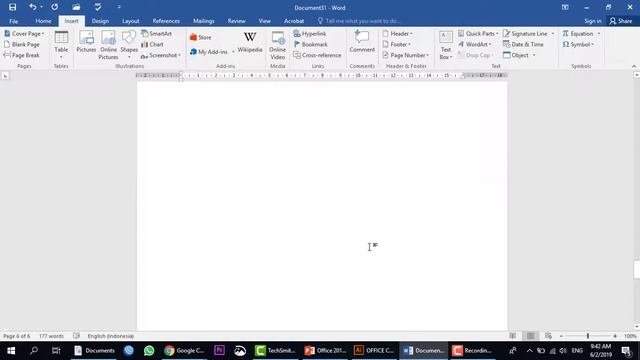The height and width of the screenshot is (360, 640).
Task: Click the Tell me search box
Action: point(359,21)
